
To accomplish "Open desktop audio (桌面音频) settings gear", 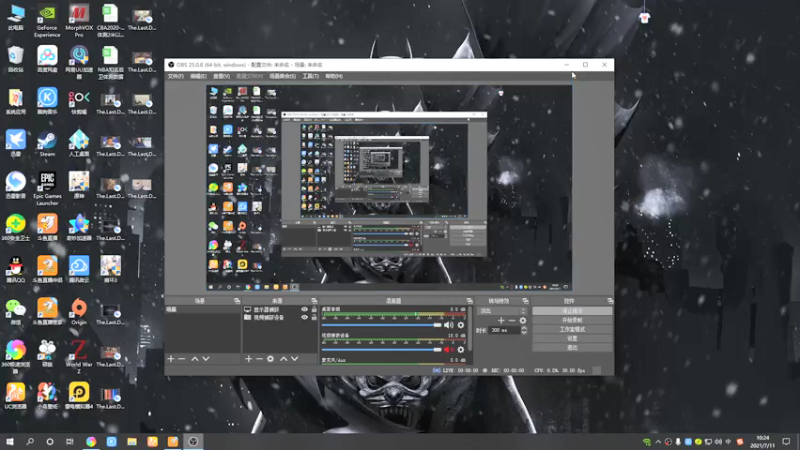I will click(461, 325).
